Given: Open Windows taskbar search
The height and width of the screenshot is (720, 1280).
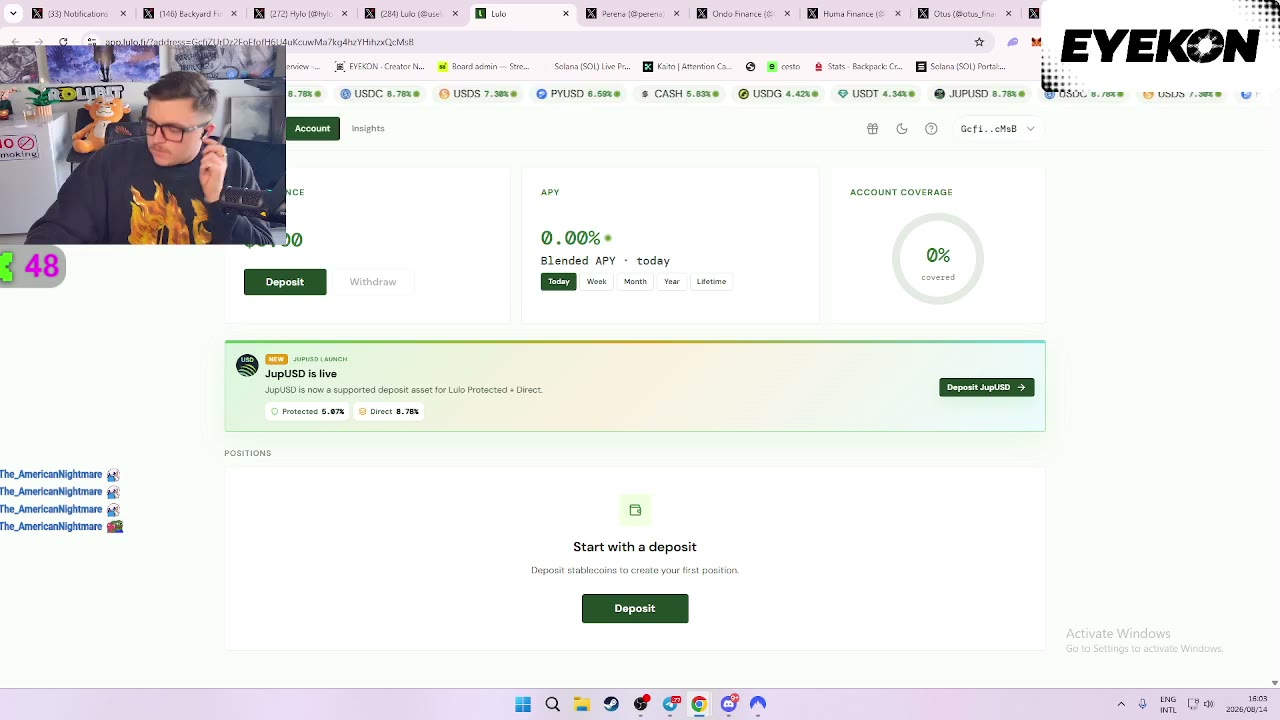Looking at the screenshot, I should point(552,704).
